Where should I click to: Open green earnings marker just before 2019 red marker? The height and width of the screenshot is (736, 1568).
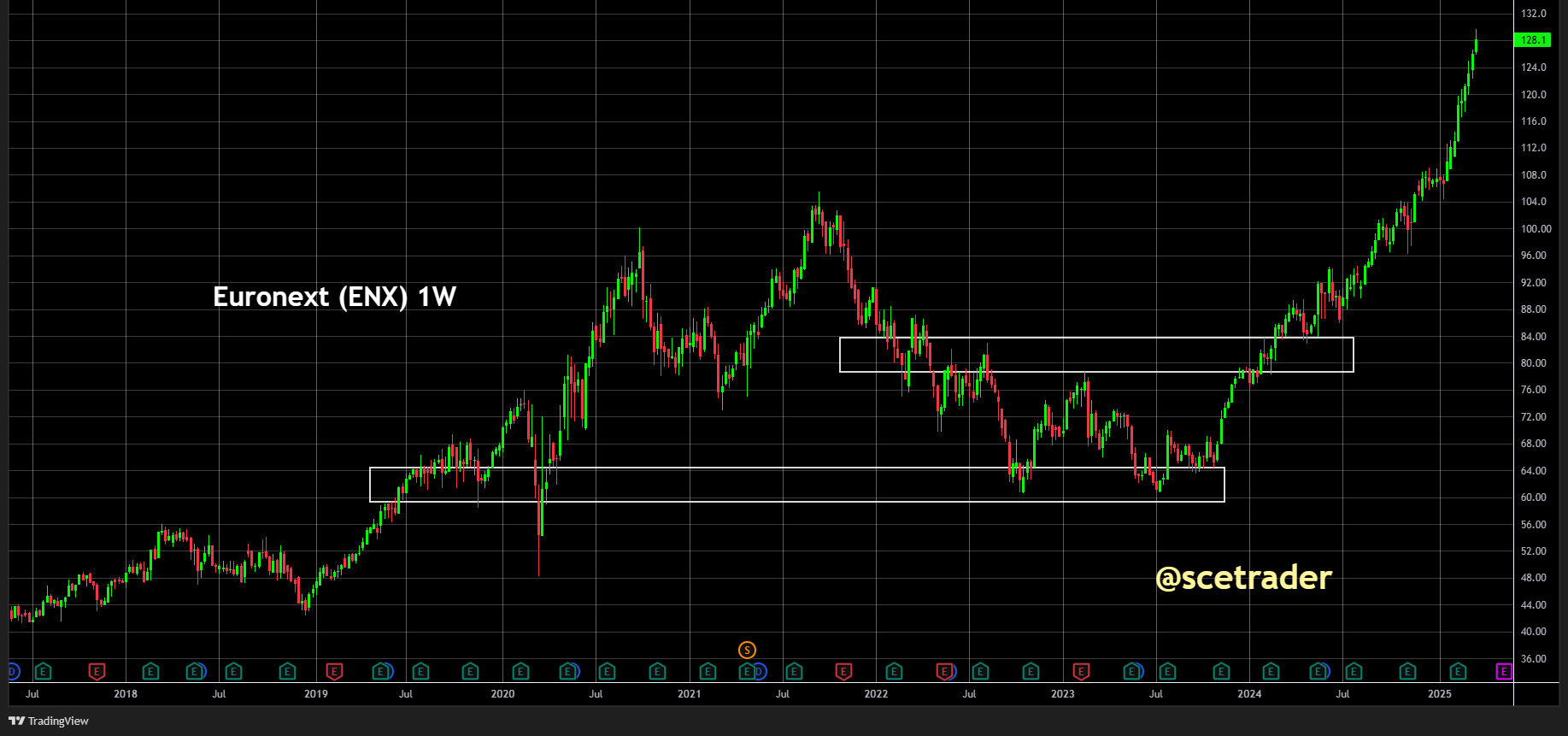[x=287, y=672]
